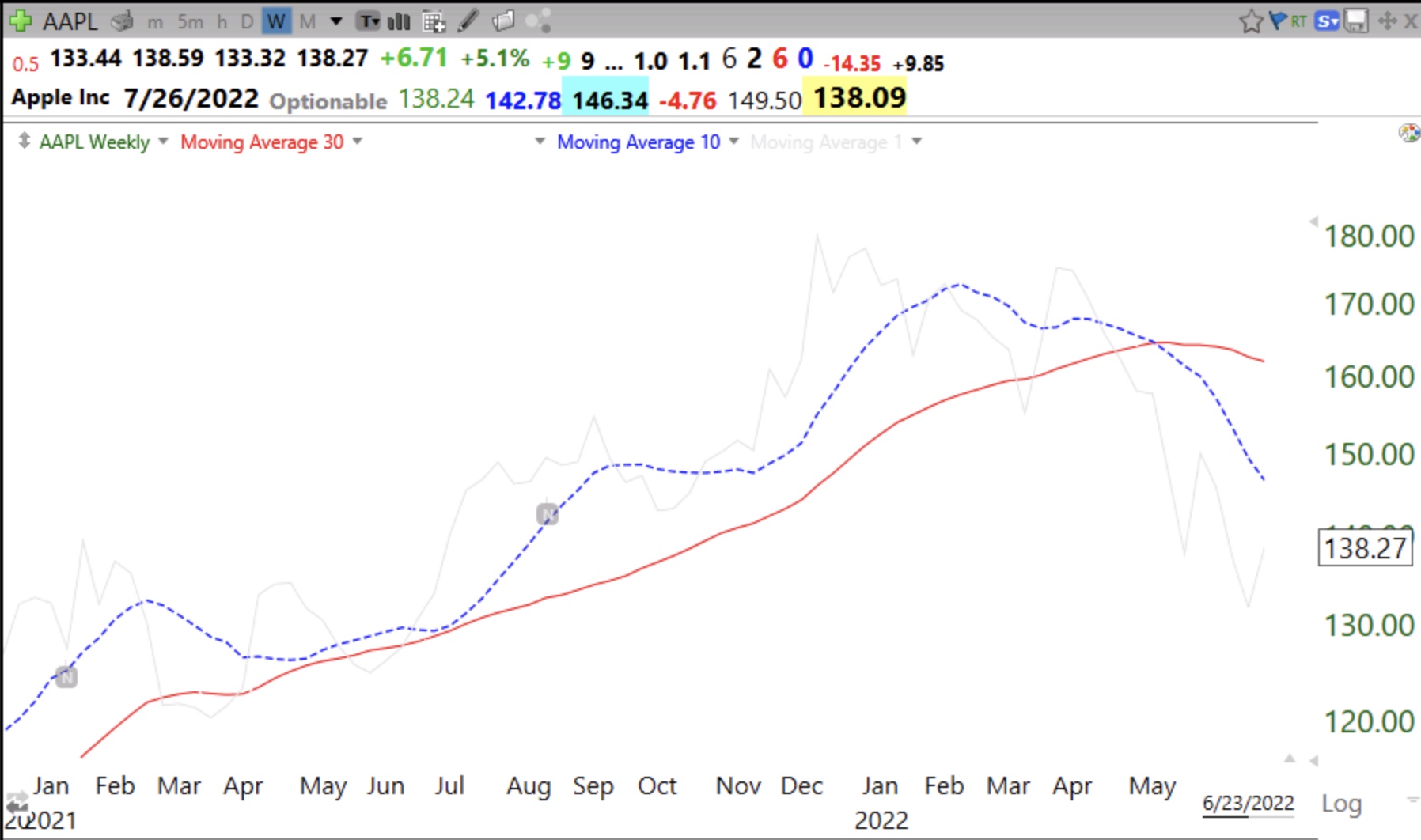Click the small up triangle above date axis
The height and width of the screenshot is (840, 1421).
click(1290, 759)
